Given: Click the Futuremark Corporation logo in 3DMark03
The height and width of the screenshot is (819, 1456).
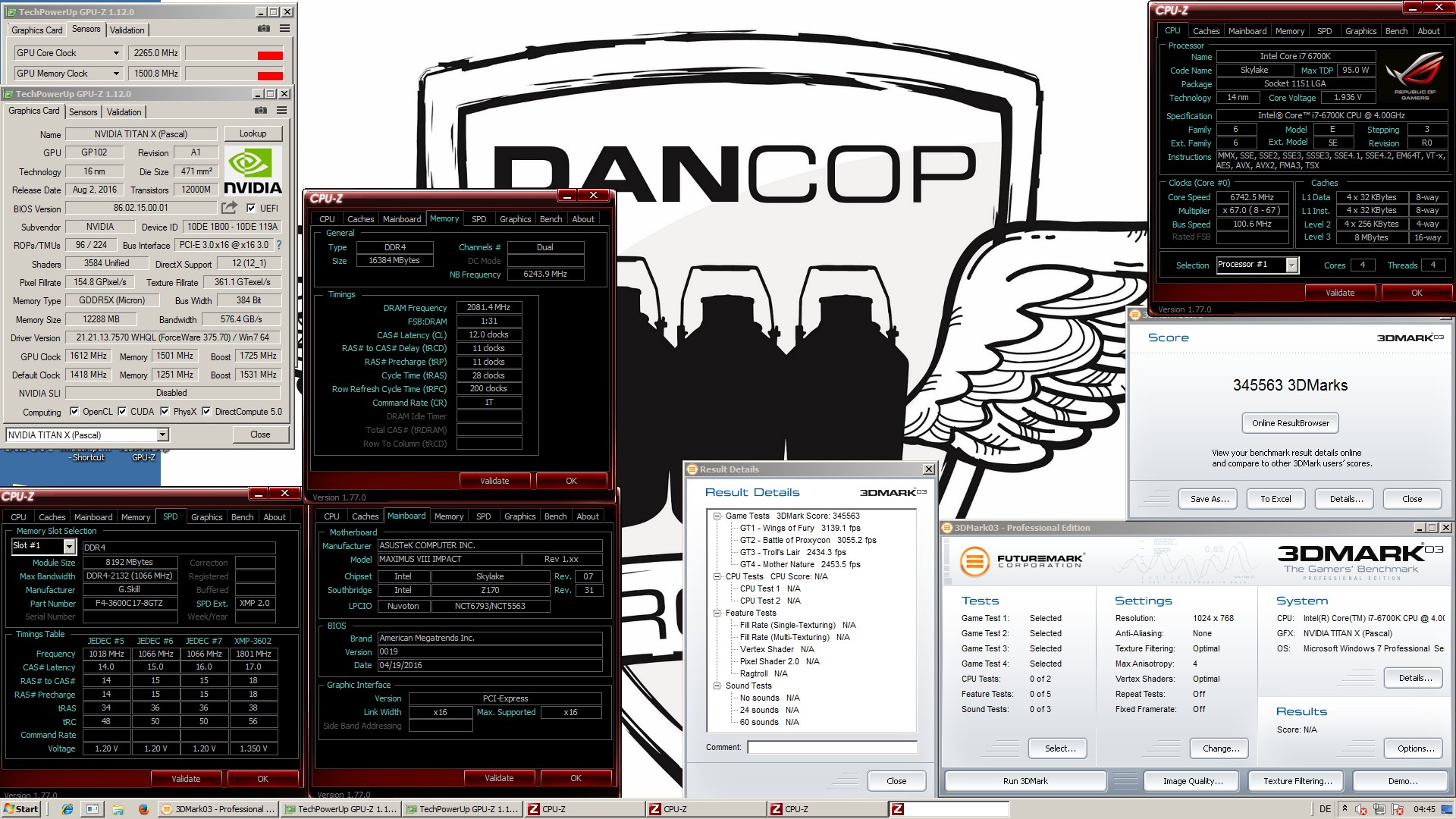Looking at the screenshot, I should 1022,562.
